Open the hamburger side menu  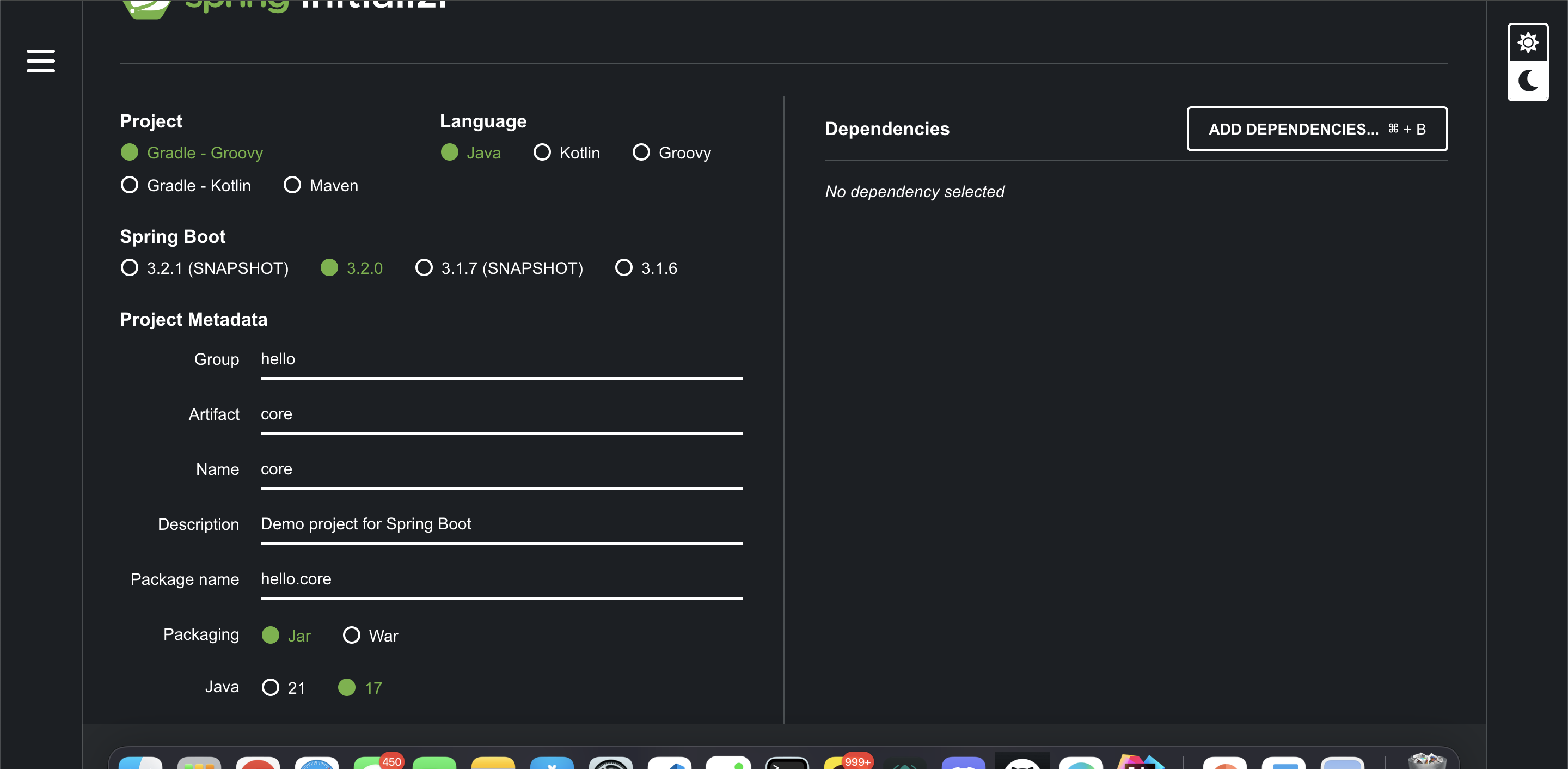[x=41, y=61]
